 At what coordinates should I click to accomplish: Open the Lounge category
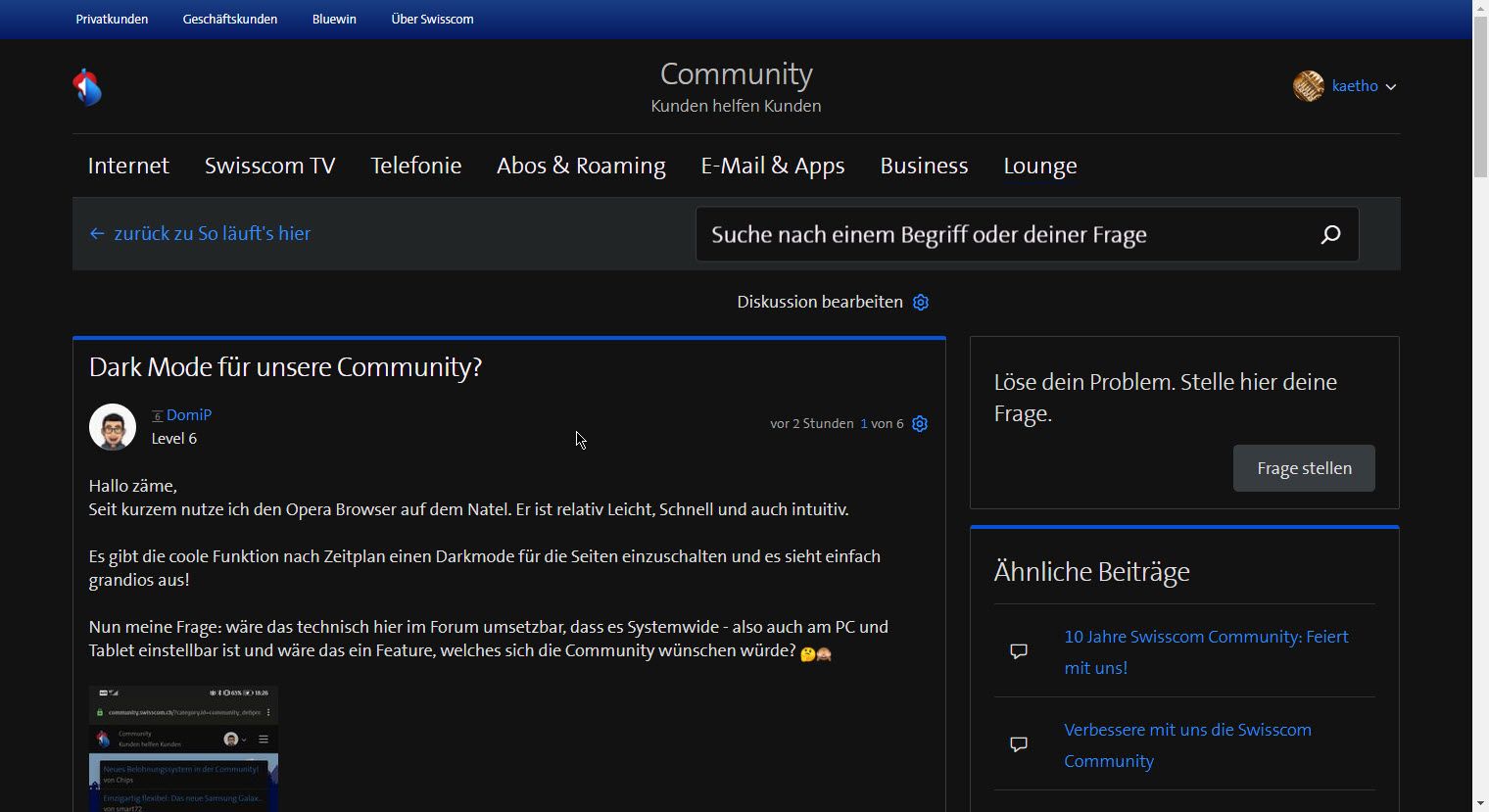[x=1040, y=166]
